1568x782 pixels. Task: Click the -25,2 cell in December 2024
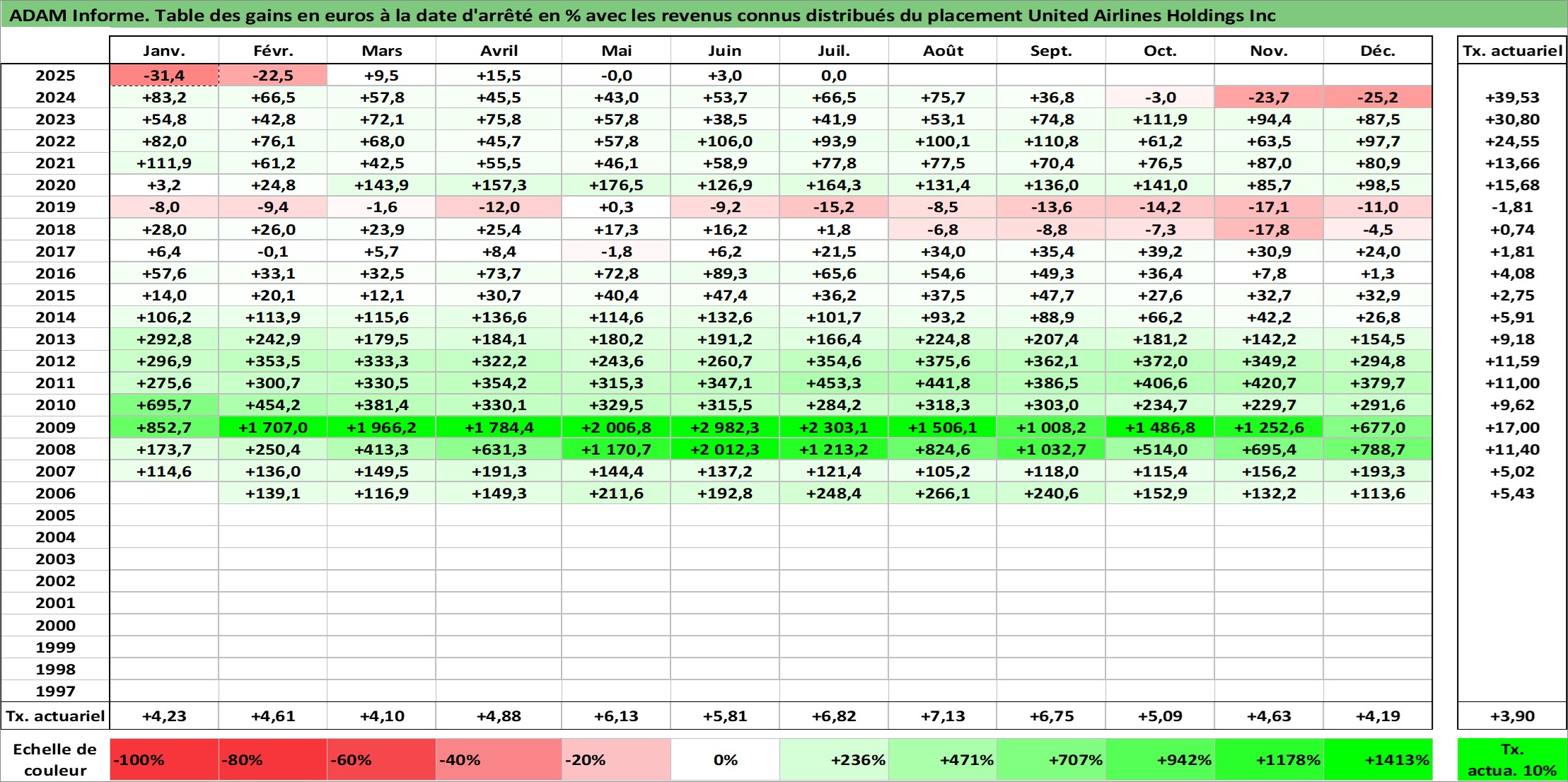tap(1378, 97)
